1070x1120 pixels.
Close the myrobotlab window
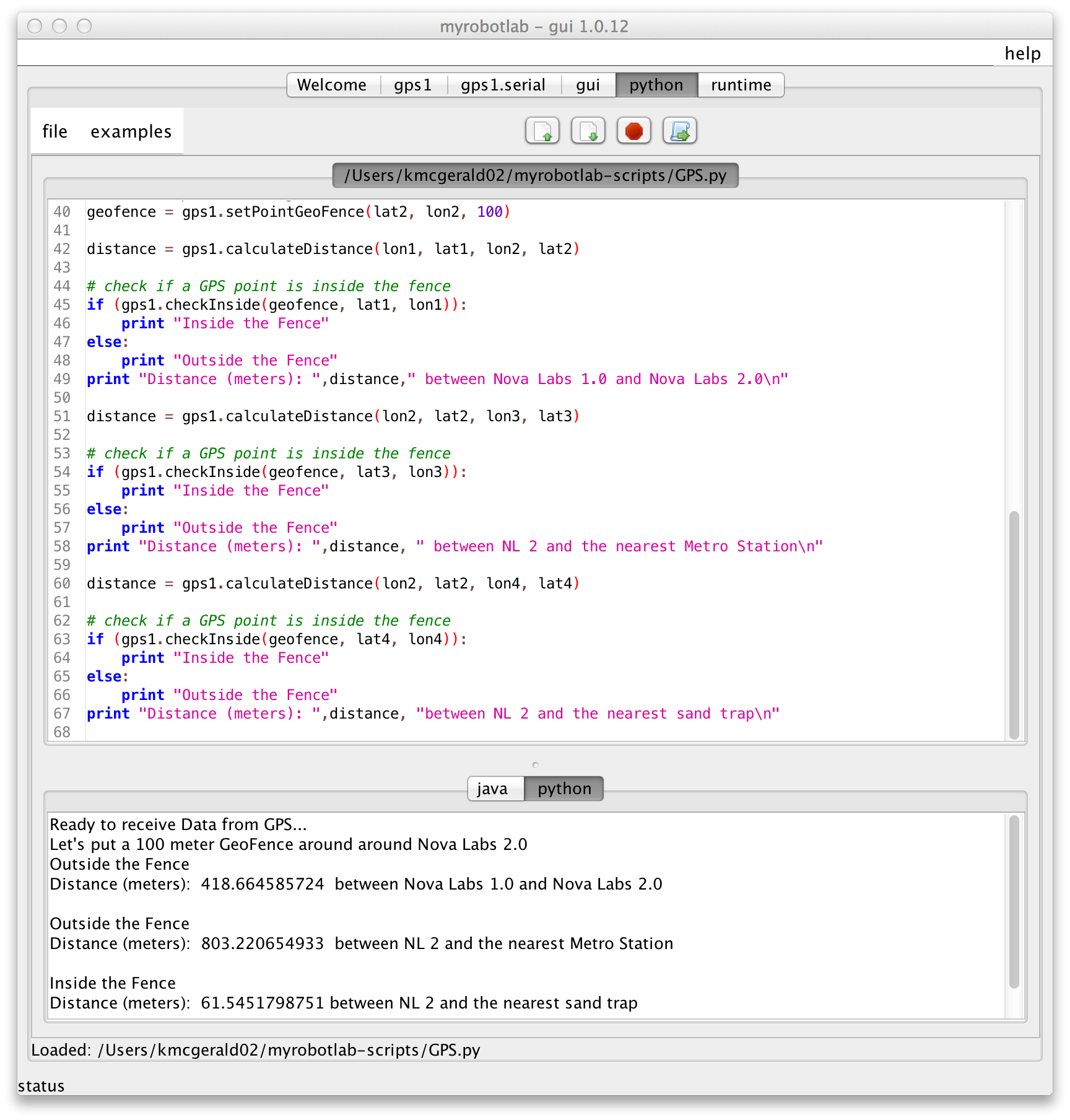point(35,26)
